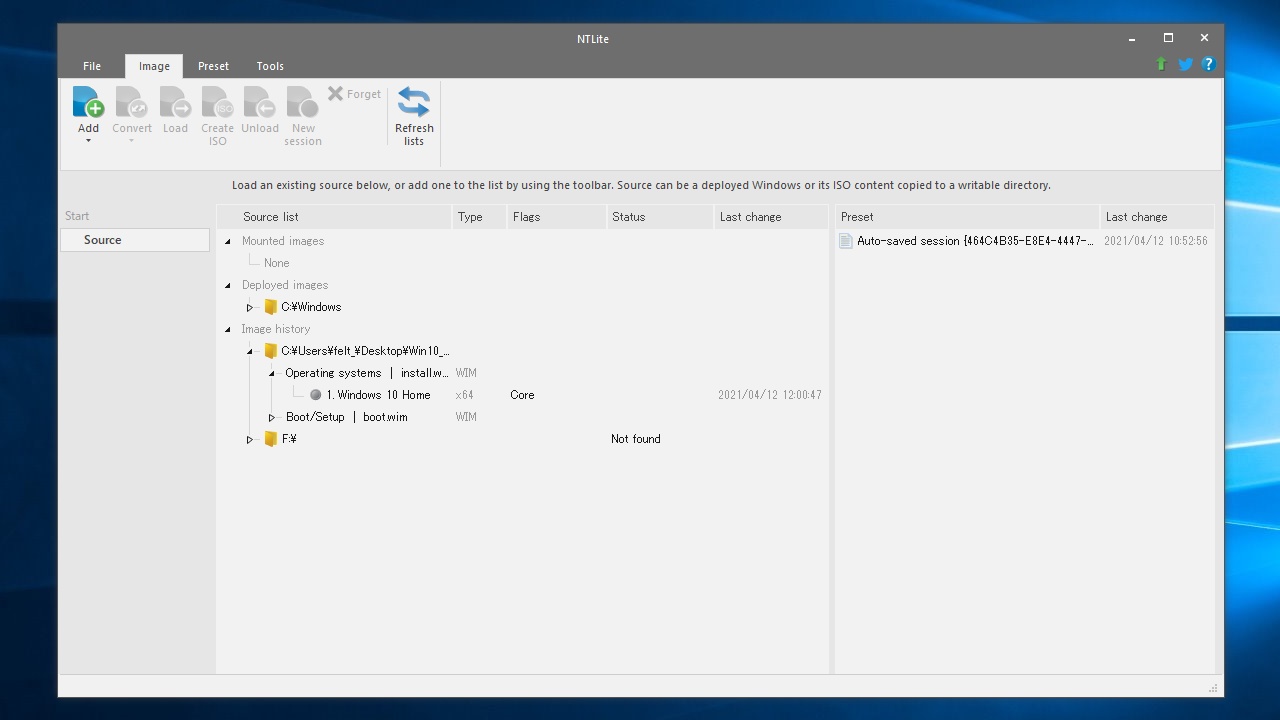Click the Add image icon
The width and height of the screenshot is (1280, 720).
click(x=88, y=102)
